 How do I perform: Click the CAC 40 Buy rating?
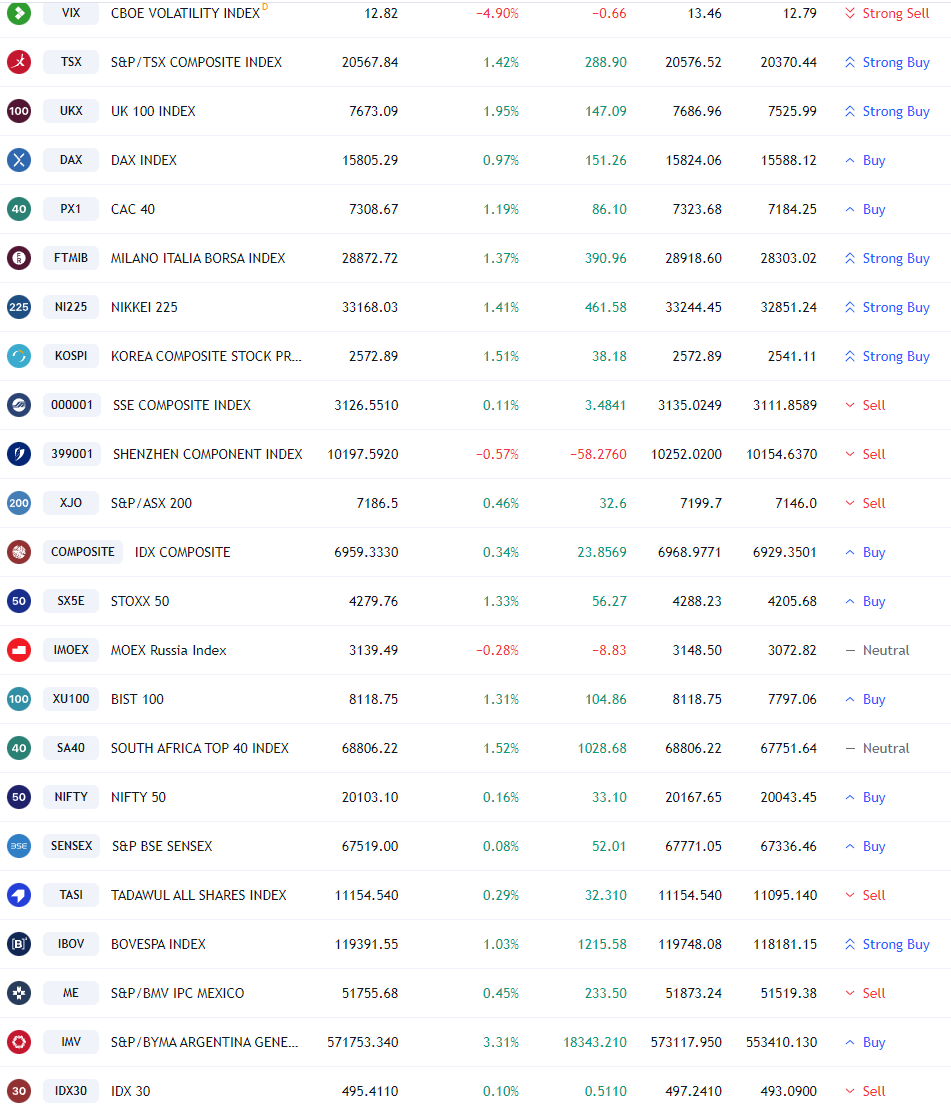(x=865, y=210)
